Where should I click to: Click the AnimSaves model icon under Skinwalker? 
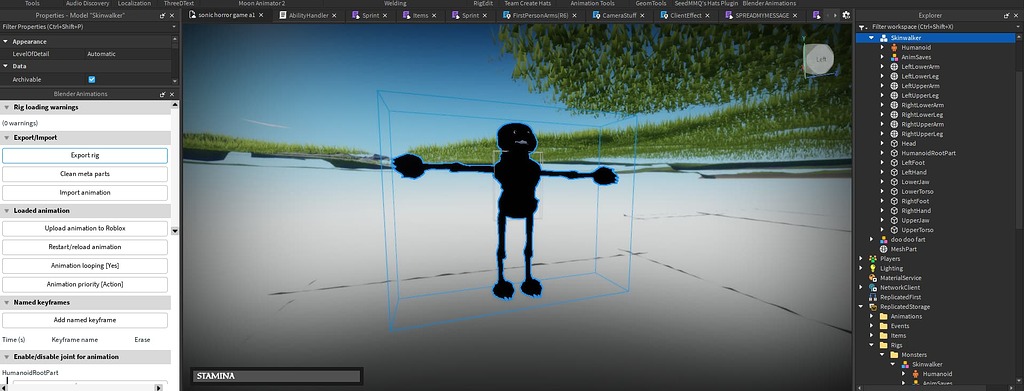pos(894,57)
